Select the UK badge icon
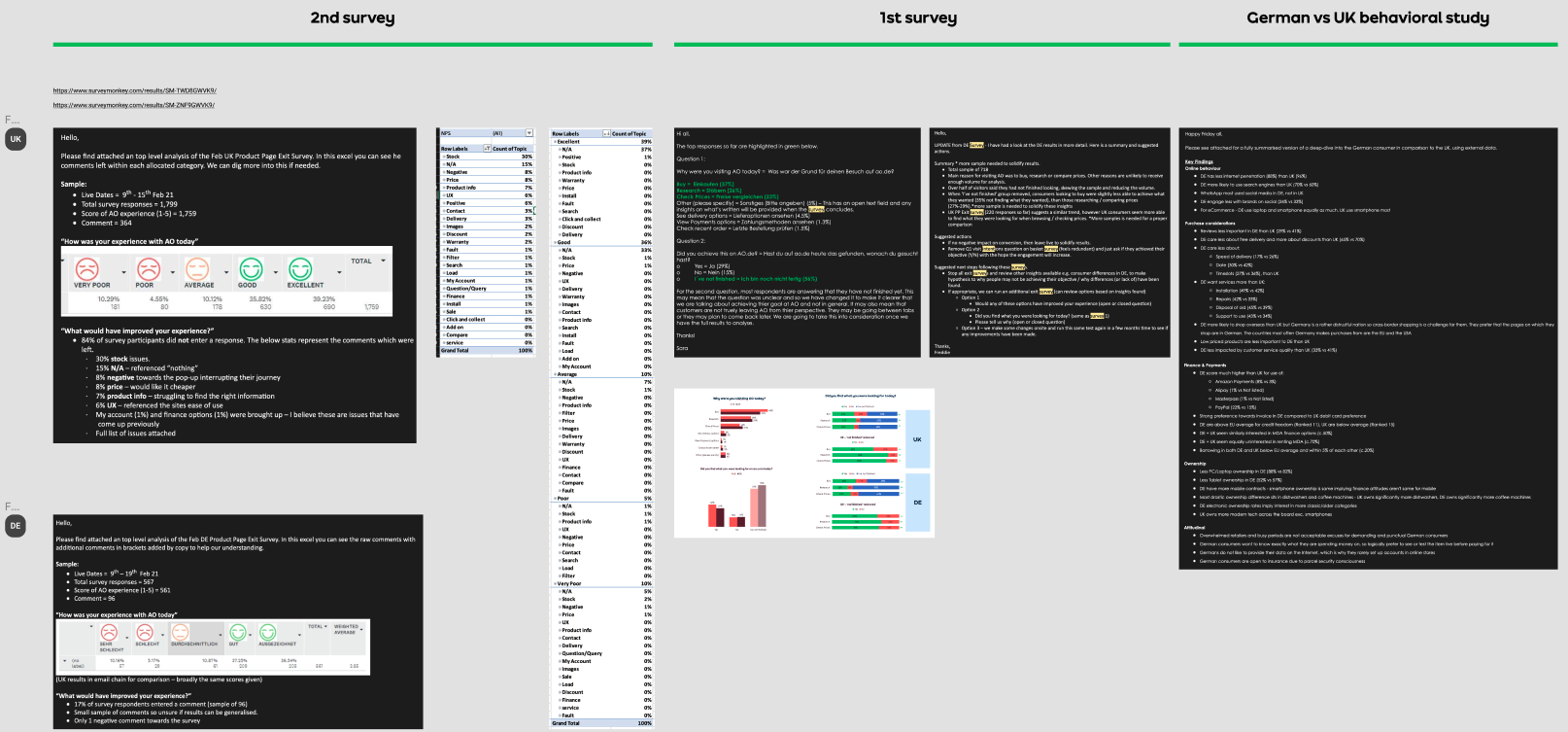 click(x=16, y=139)
